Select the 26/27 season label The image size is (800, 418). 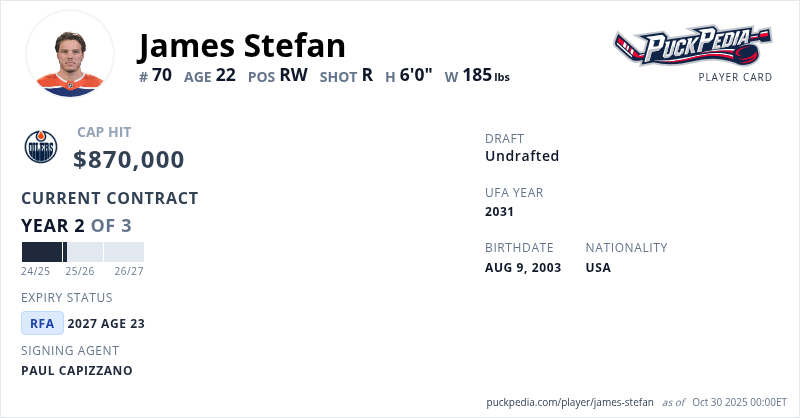click(128, 271)
